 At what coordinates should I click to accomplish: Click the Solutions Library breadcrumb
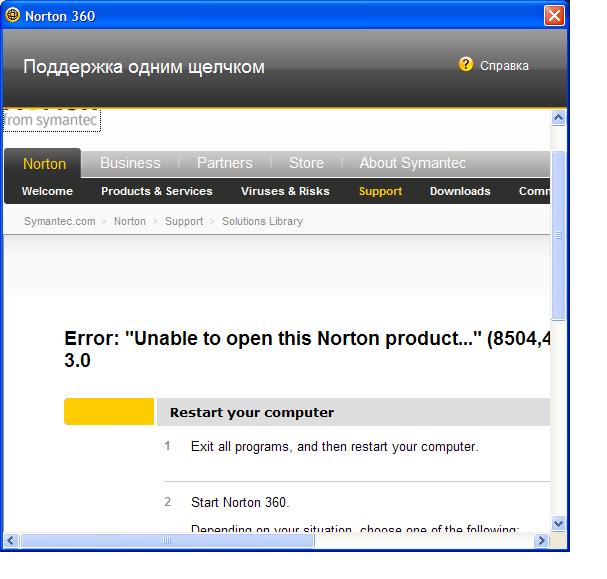[x=262, y=221]
